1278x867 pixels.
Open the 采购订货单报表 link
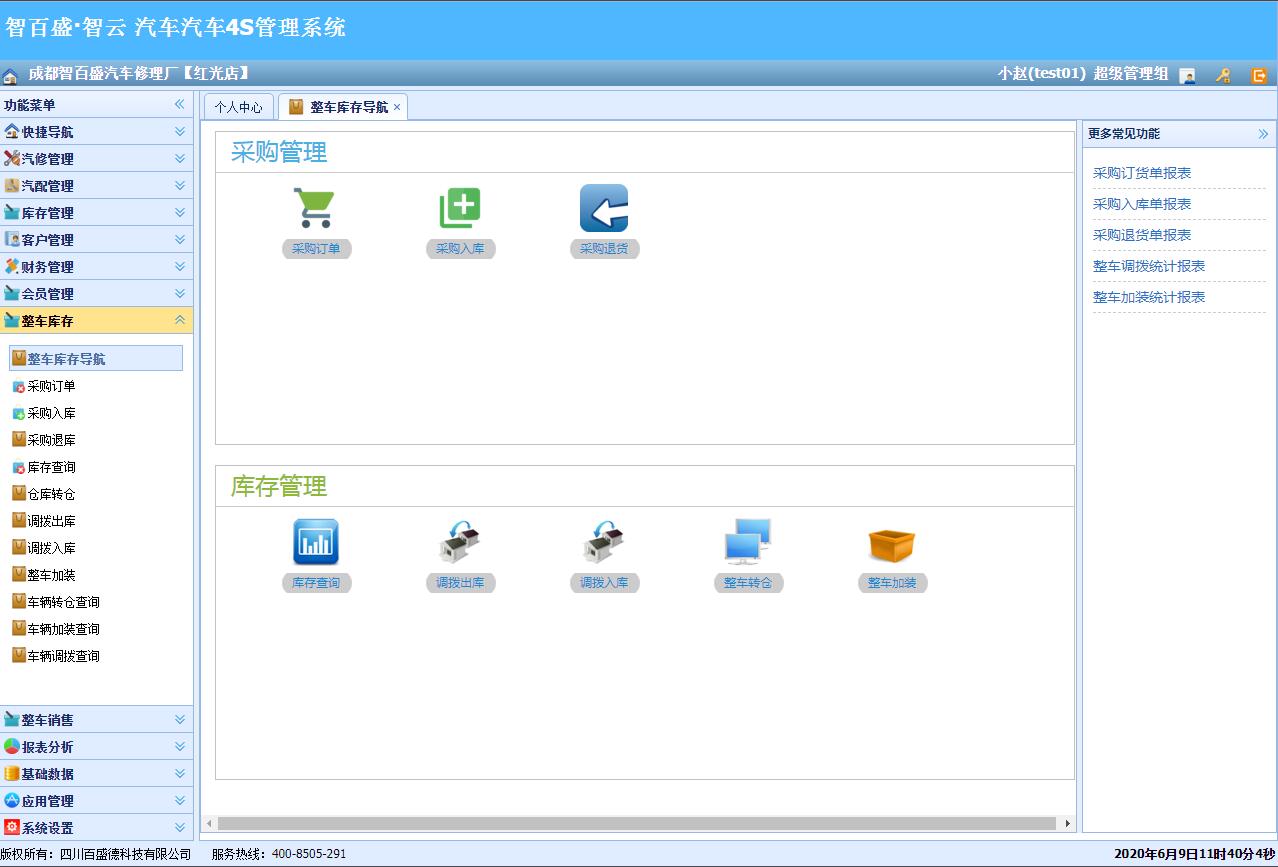(x=1142, y=173)
